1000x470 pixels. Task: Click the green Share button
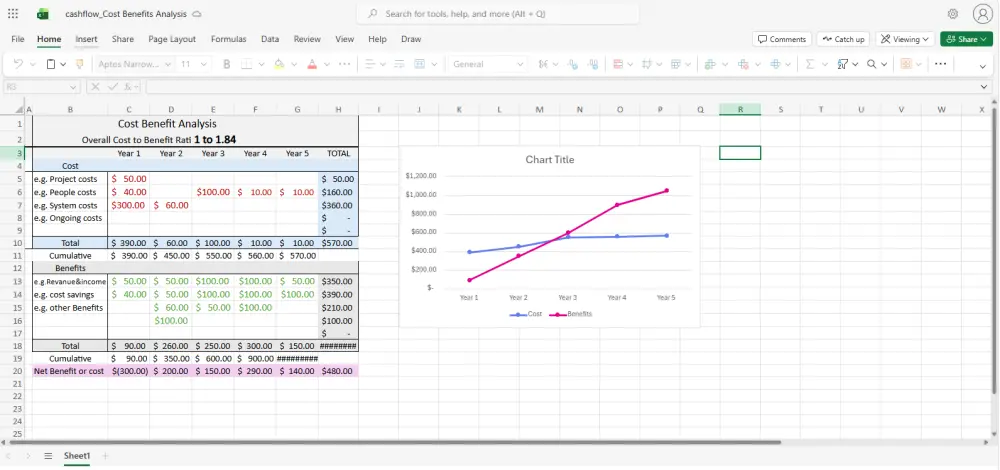coord(966,39)
